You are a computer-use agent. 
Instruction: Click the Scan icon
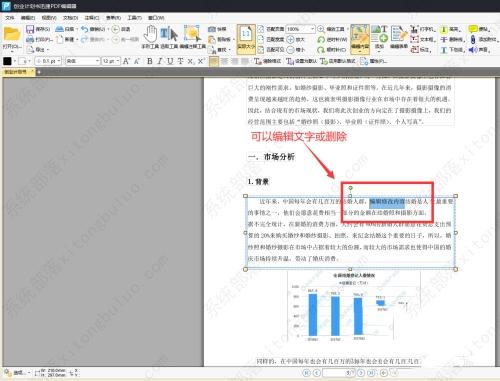tap(59, 29)
